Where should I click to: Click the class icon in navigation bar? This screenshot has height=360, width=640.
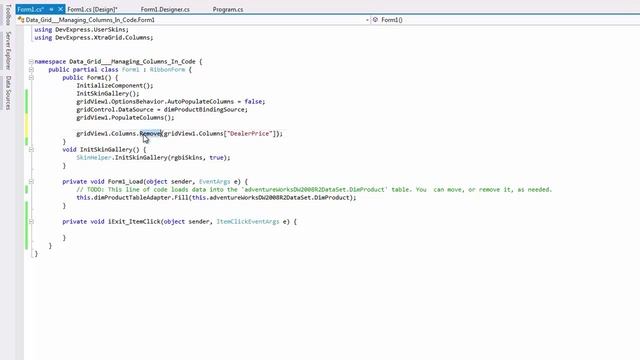point(21,20)
